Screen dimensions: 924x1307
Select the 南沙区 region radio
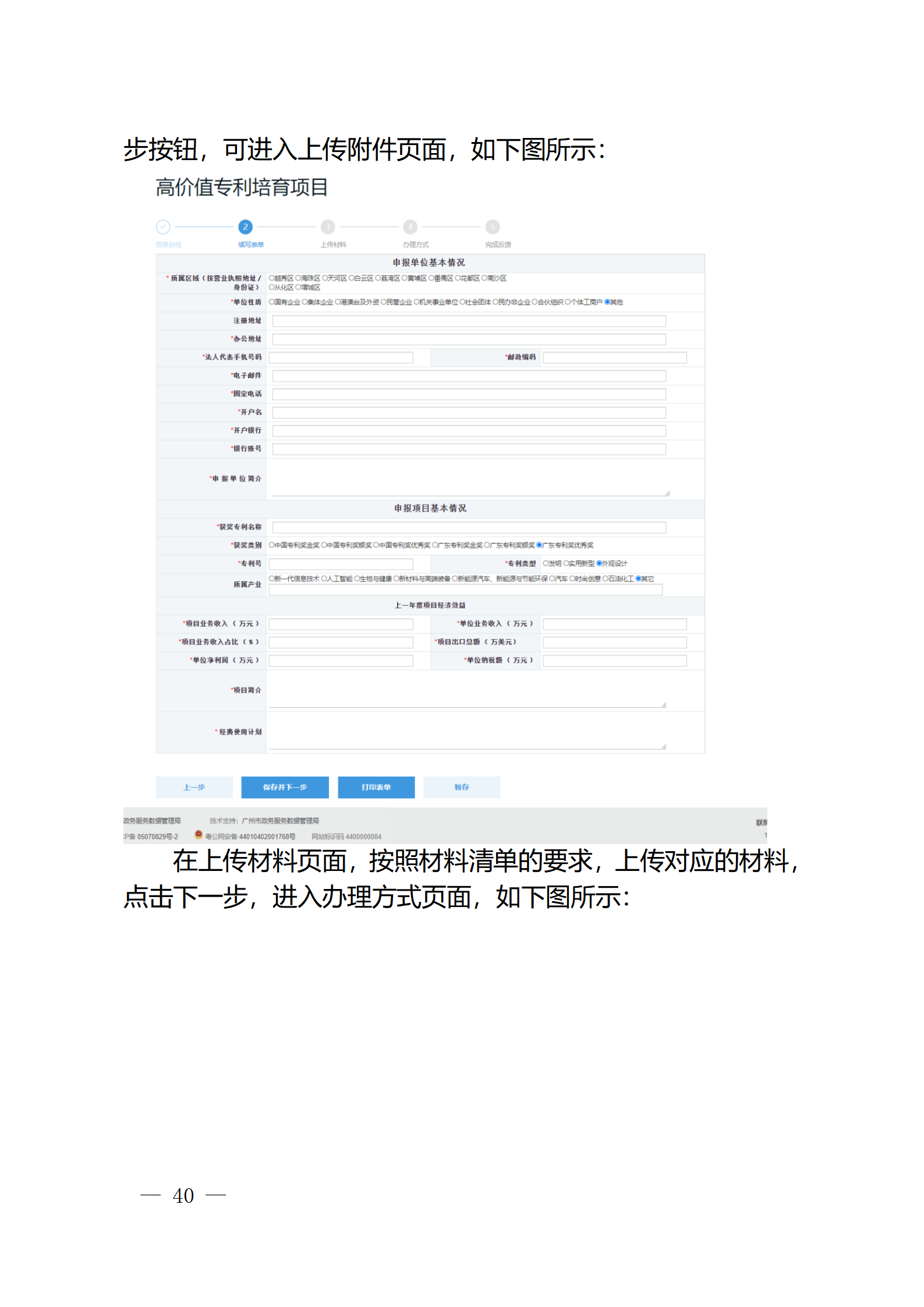tap(484, 278)
